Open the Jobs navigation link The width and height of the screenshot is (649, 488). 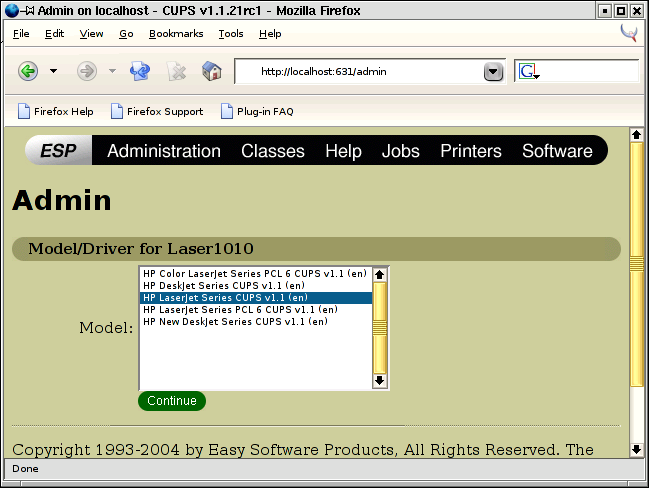(x=401, y=151)
